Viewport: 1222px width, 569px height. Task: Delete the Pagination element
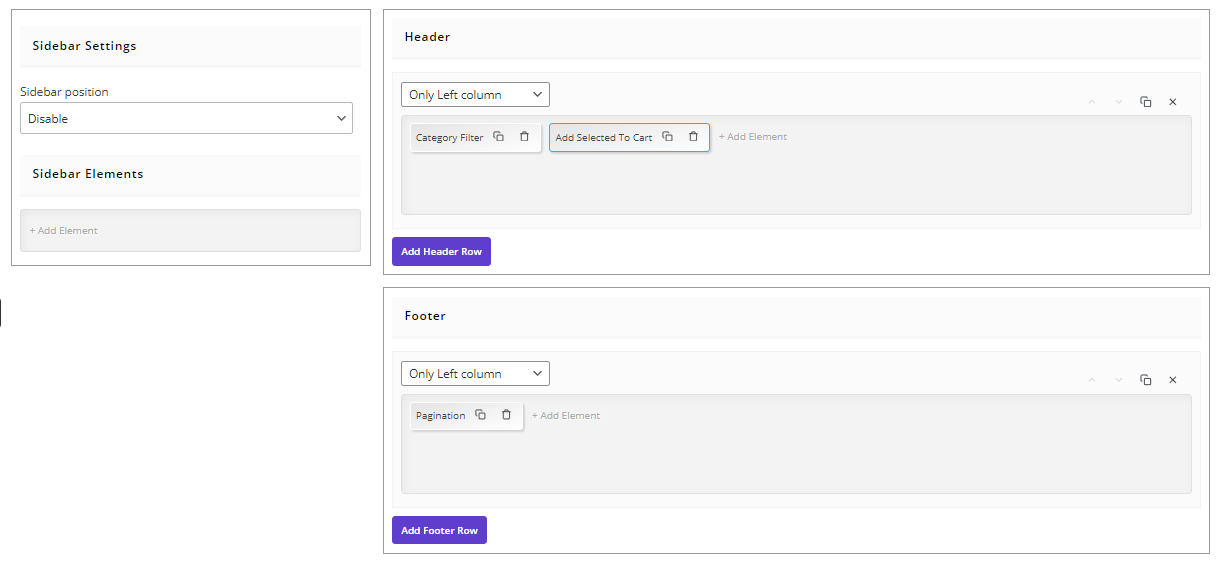[x=506, y=415]
